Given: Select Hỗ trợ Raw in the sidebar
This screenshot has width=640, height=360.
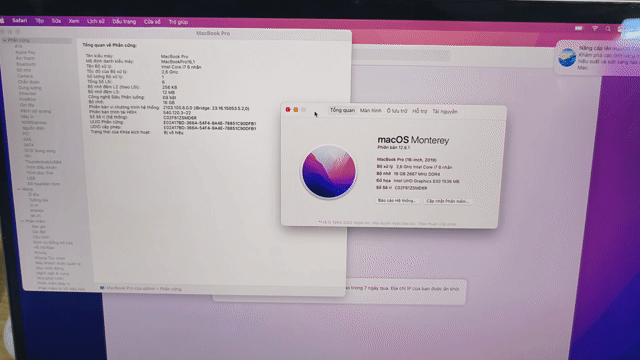Looking at the screenshot, I should coord(44,247).
